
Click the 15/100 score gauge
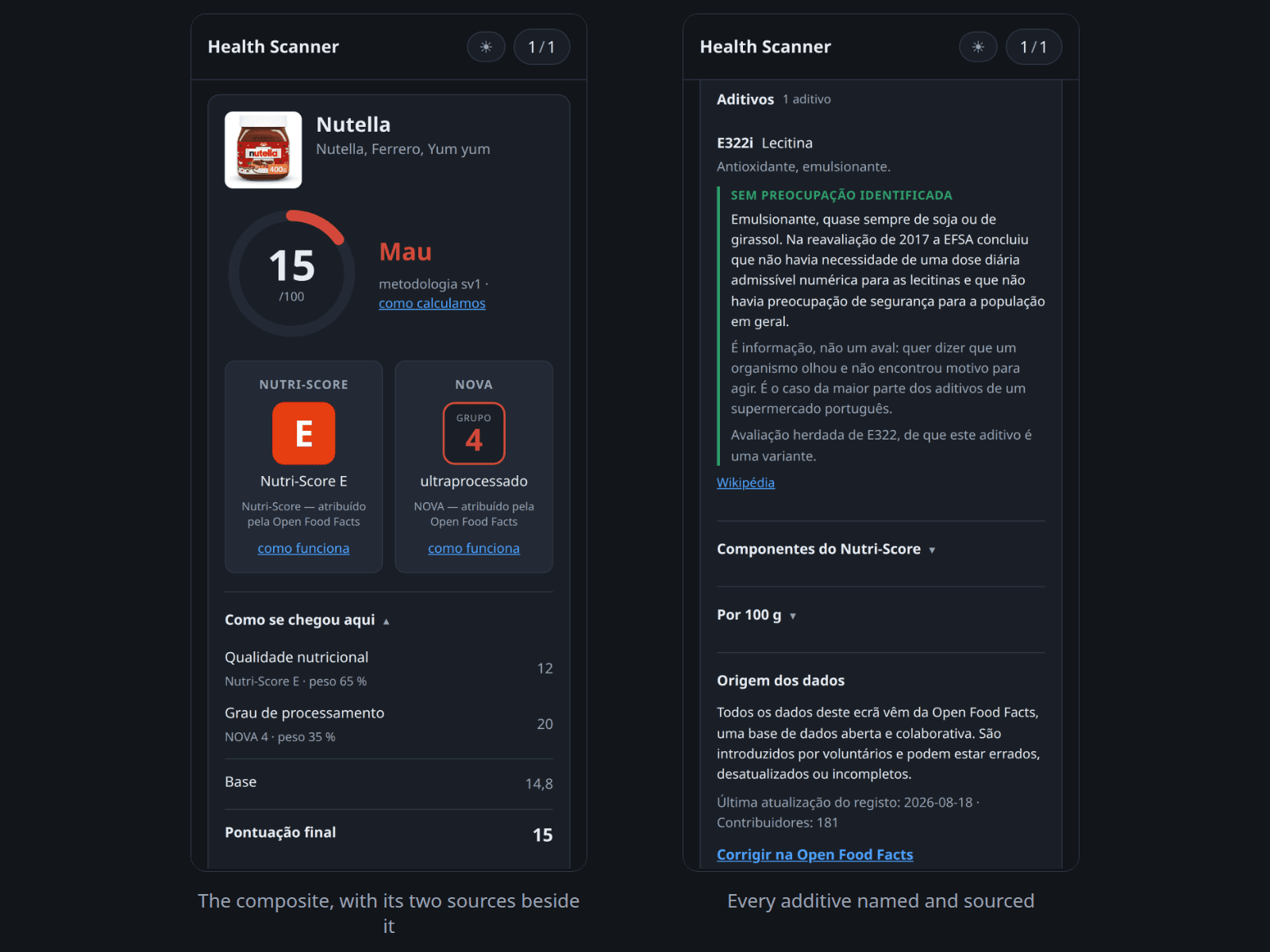[291, 274]
